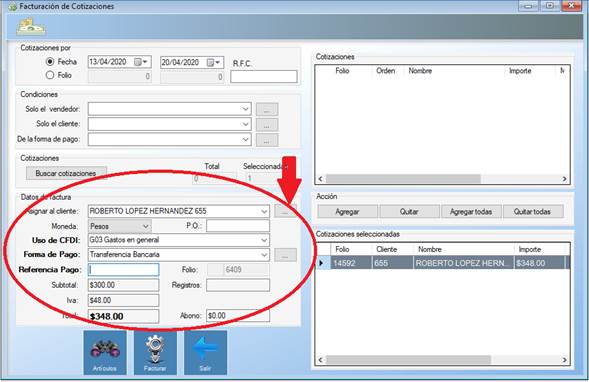This screenshot has width=589, height=382.
Task: Click the ROBERTO LOPEZ HERN... name cell
Action: click(464, 263)
